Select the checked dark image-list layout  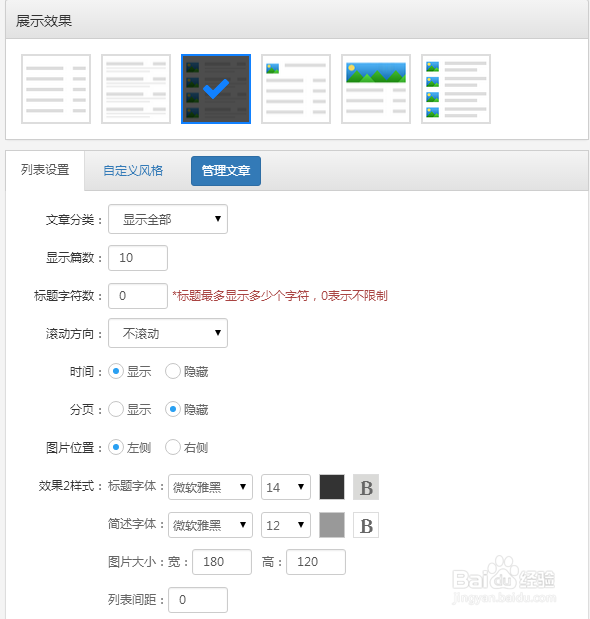coord(216,89)
